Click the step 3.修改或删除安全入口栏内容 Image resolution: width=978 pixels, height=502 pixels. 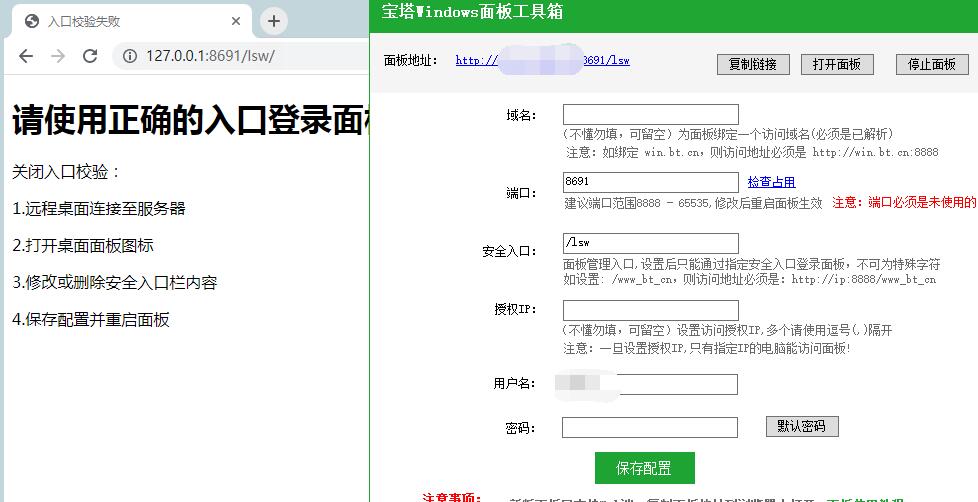pos(114,282)
